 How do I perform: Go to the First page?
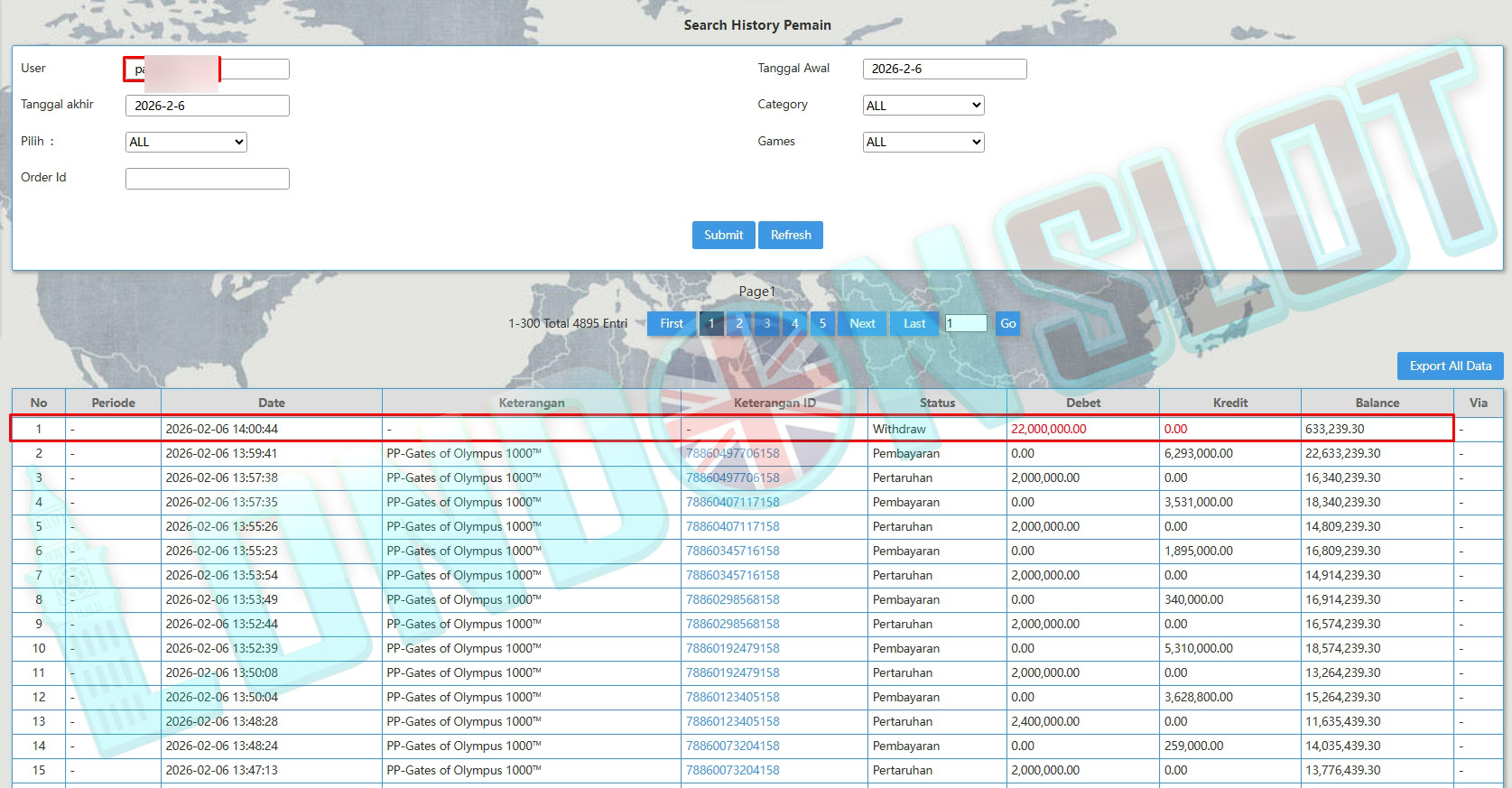(x=672, y=323)
